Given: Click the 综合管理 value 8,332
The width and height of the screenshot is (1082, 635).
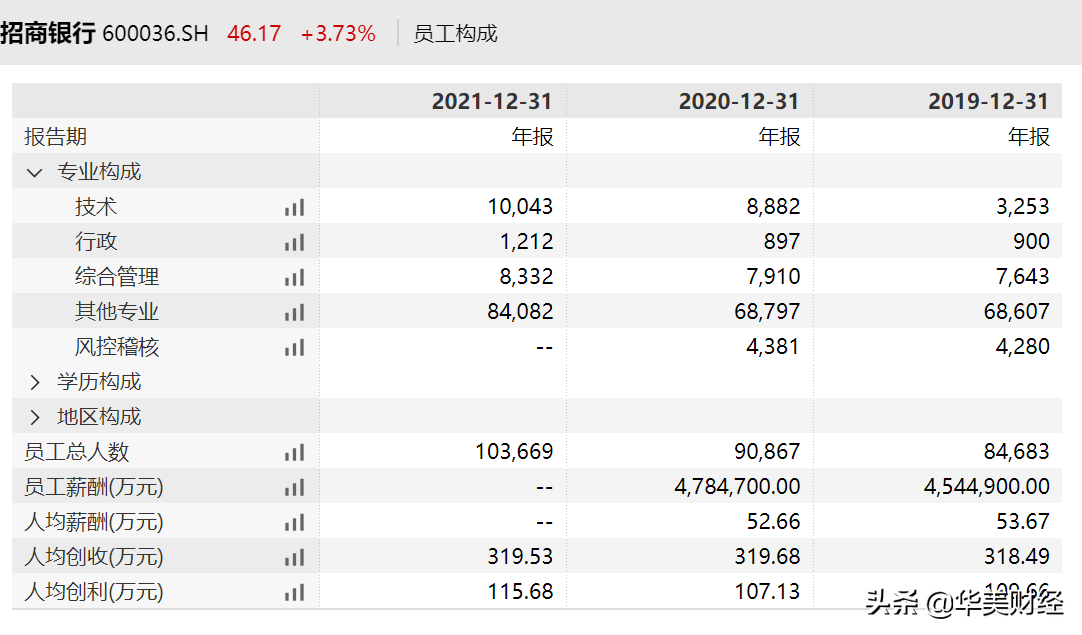Looking at the screenshot, I should tap(527, 277).
